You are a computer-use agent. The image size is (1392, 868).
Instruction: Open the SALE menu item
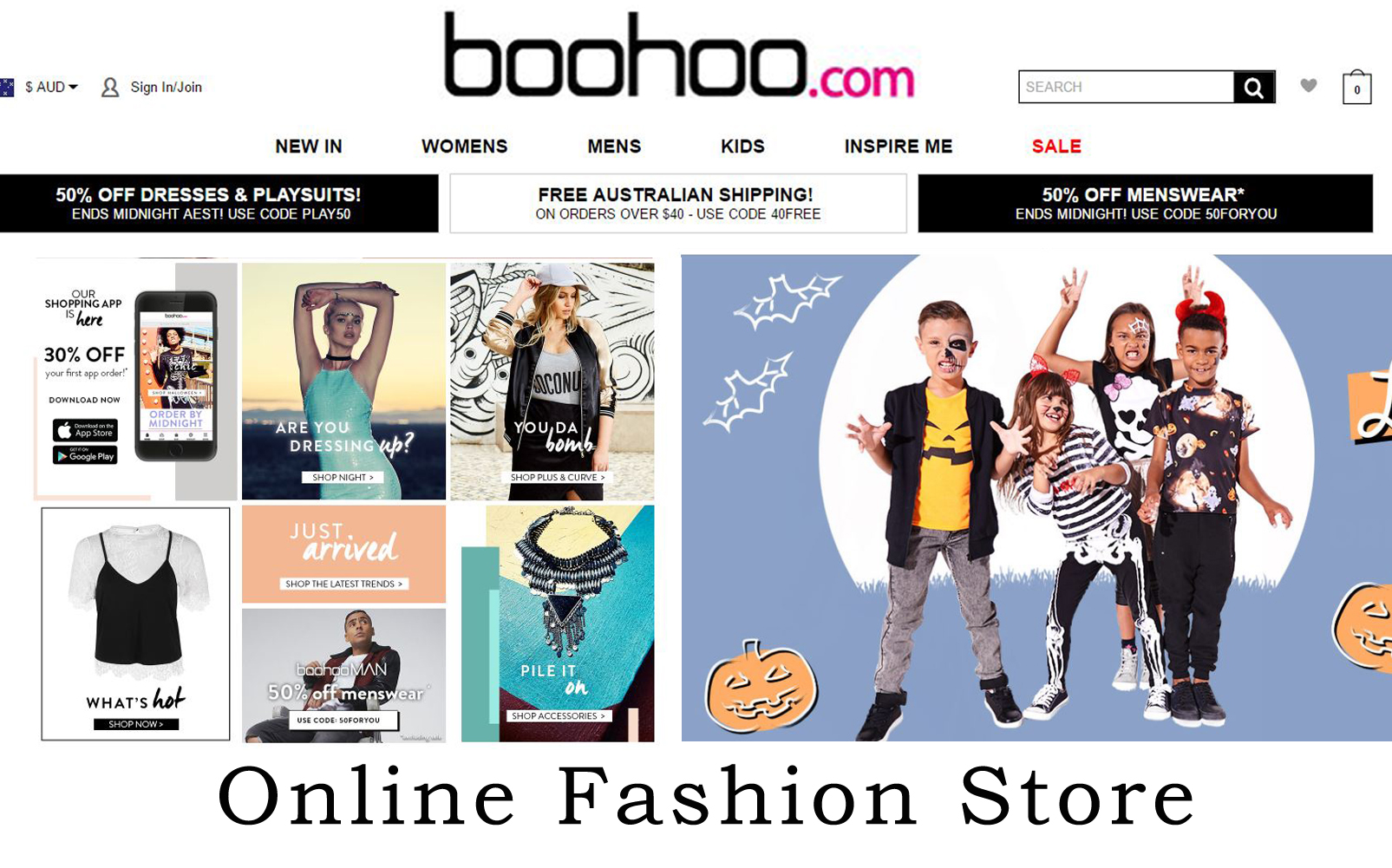[1056, 147]
